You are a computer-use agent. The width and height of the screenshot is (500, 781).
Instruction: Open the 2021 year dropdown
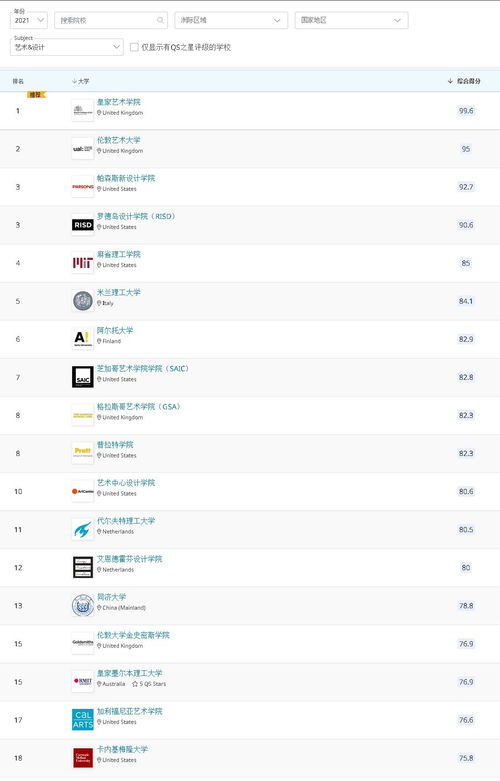pos(28,20)
